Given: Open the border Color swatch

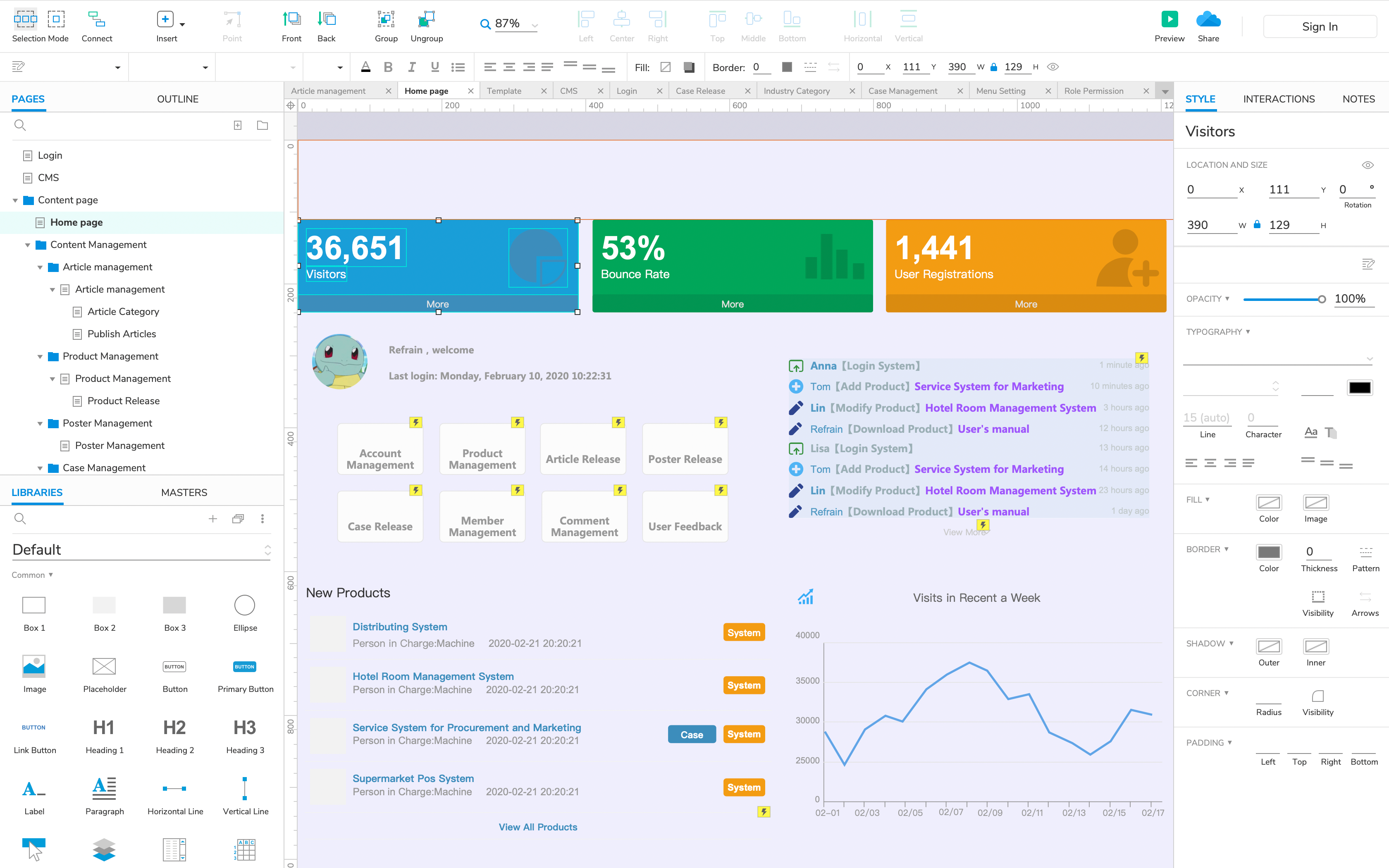Looking at the screenshot, I should coord(1268,552).
